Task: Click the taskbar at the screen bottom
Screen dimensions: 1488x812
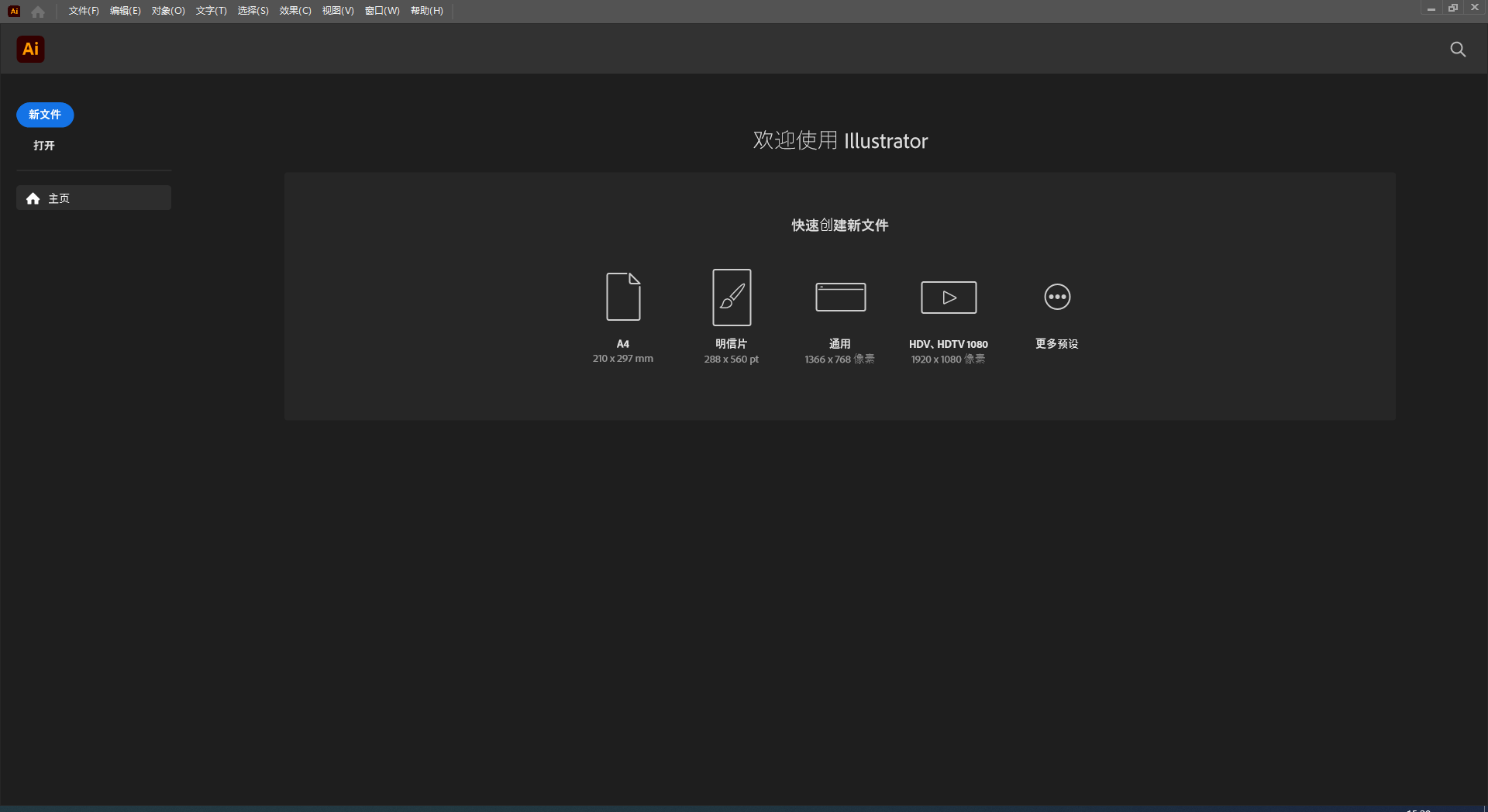Action: click(744, 808)
